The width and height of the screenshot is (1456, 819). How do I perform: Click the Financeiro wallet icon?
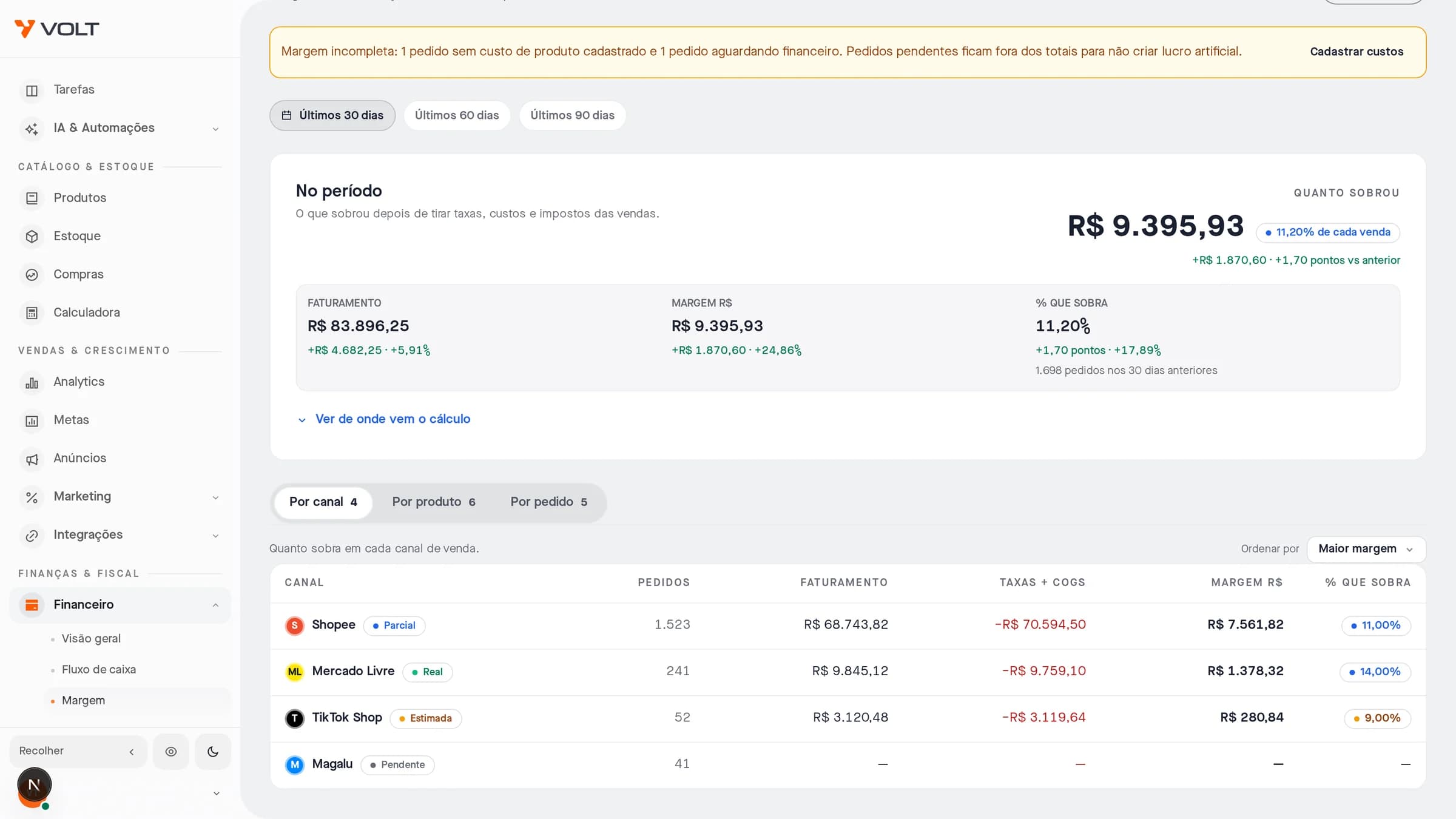[32, 605]
